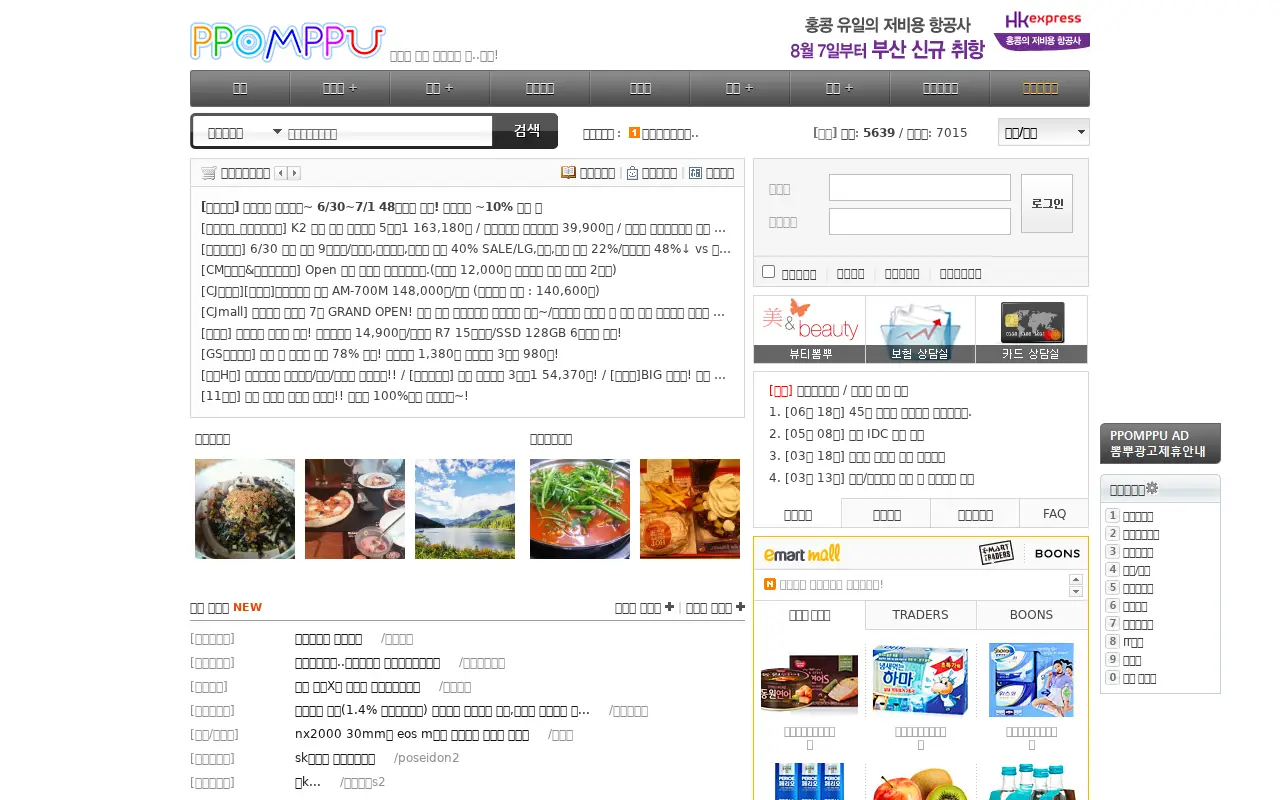Tick the checkbox under the login form
Screen dimensions: 1280x800
click(768, 272)
